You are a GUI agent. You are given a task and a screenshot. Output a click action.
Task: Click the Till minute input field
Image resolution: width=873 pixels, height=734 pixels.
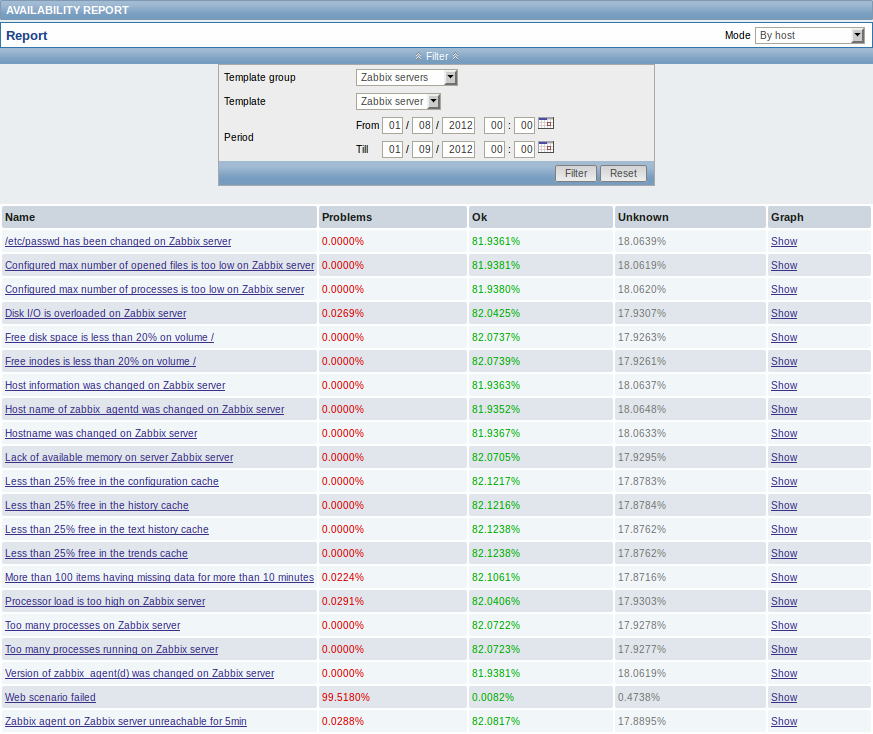point(524,149)
